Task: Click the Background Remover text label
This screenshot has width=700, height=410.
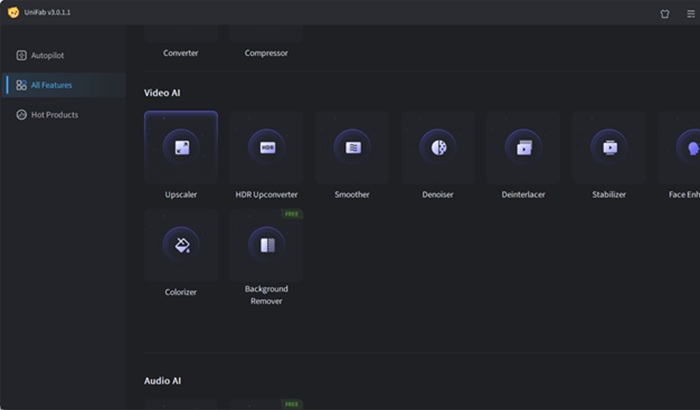Action: [x=266, y=295]
